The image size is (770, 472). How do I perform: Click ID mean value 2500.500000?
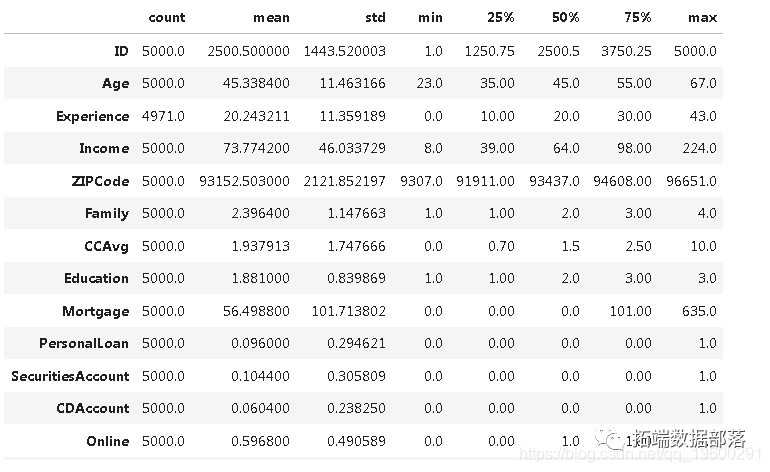tap(248, 51)
